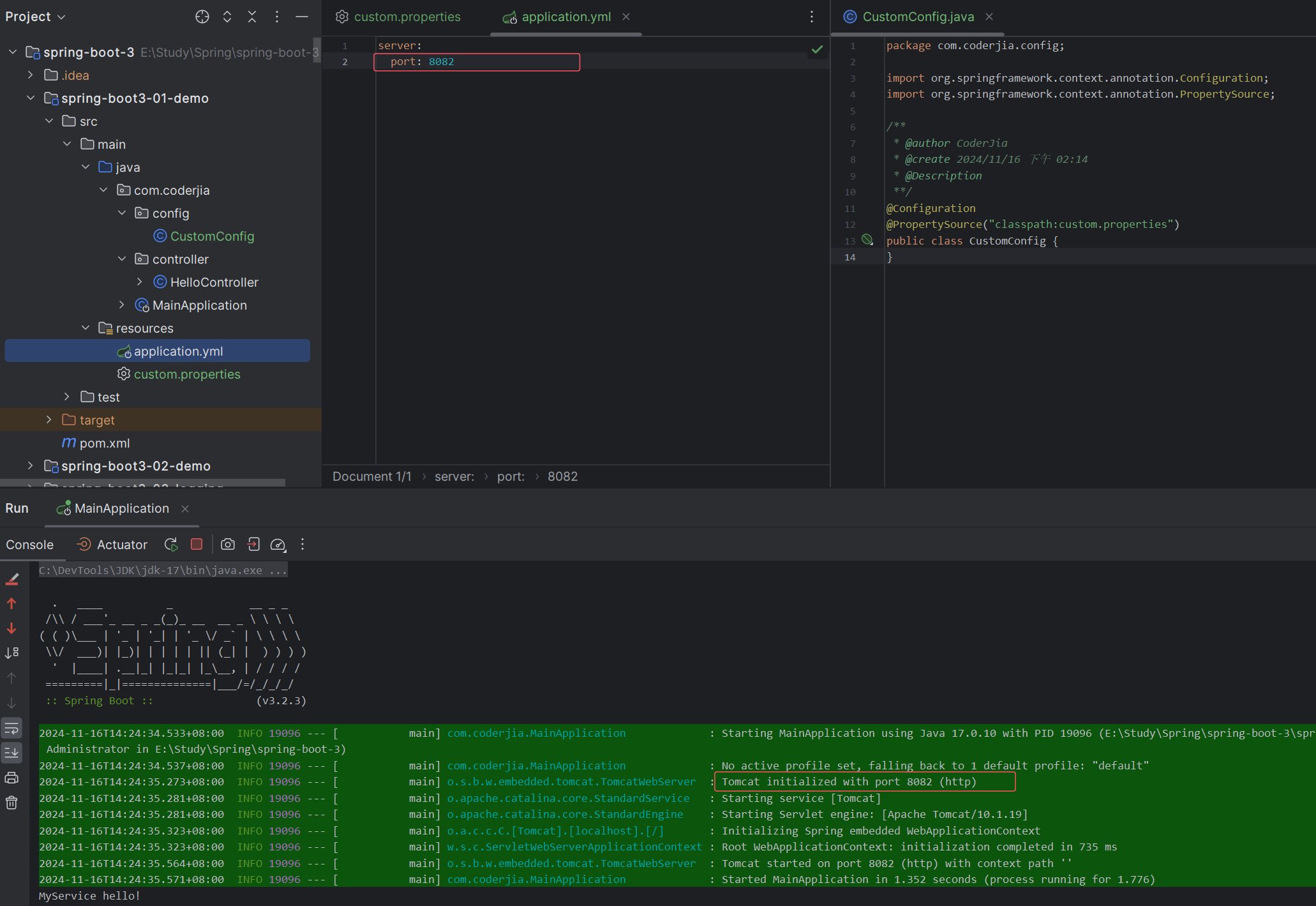Close the CustomConfig.java tab
1316x906 pixels.
point(989,17)
